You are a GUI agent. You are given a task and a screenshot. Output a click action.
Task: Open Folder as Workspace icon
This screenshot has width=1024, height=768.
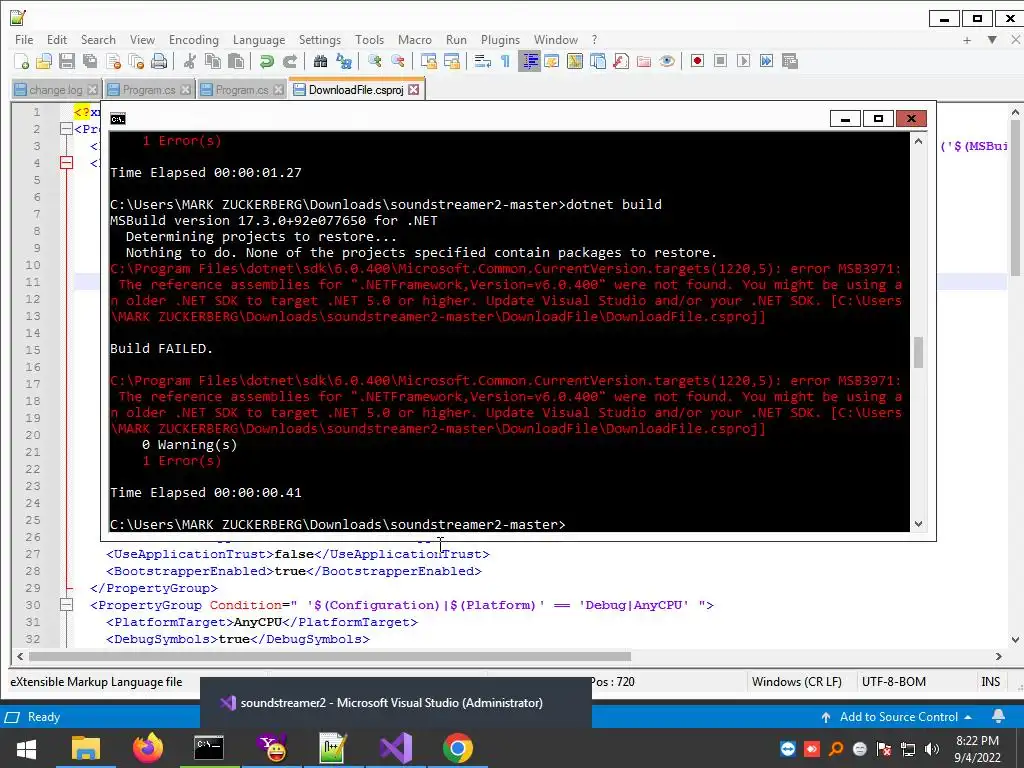coord(644,61)
